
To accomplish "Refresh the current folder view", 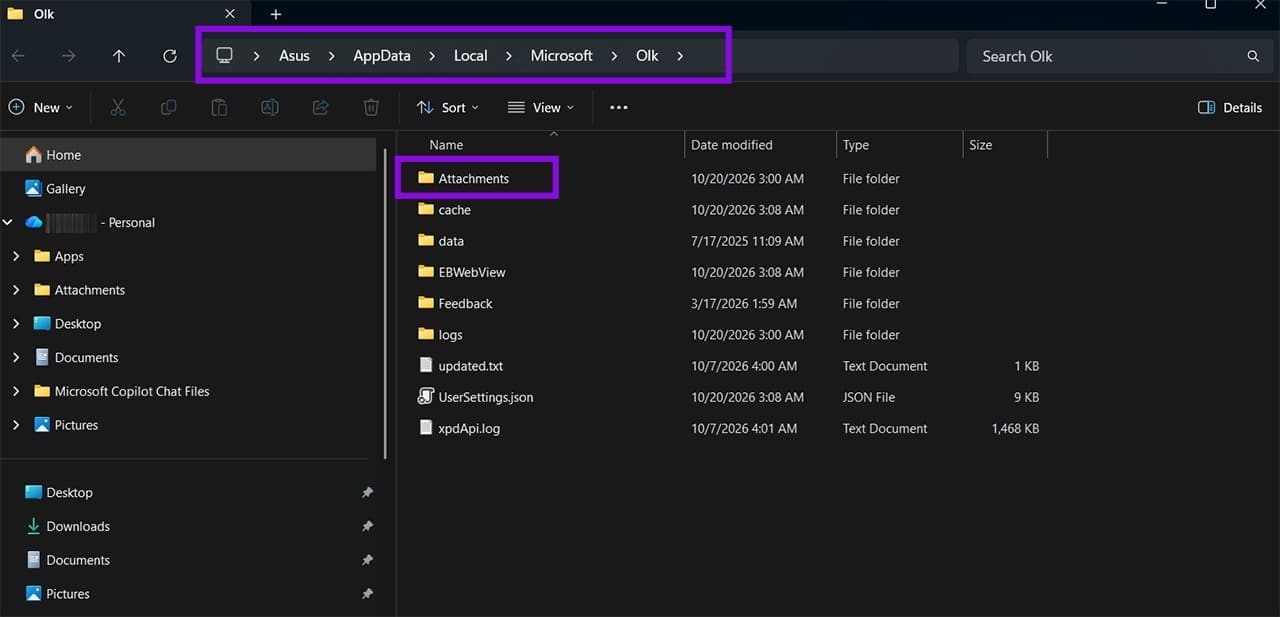I will [170, 56].
